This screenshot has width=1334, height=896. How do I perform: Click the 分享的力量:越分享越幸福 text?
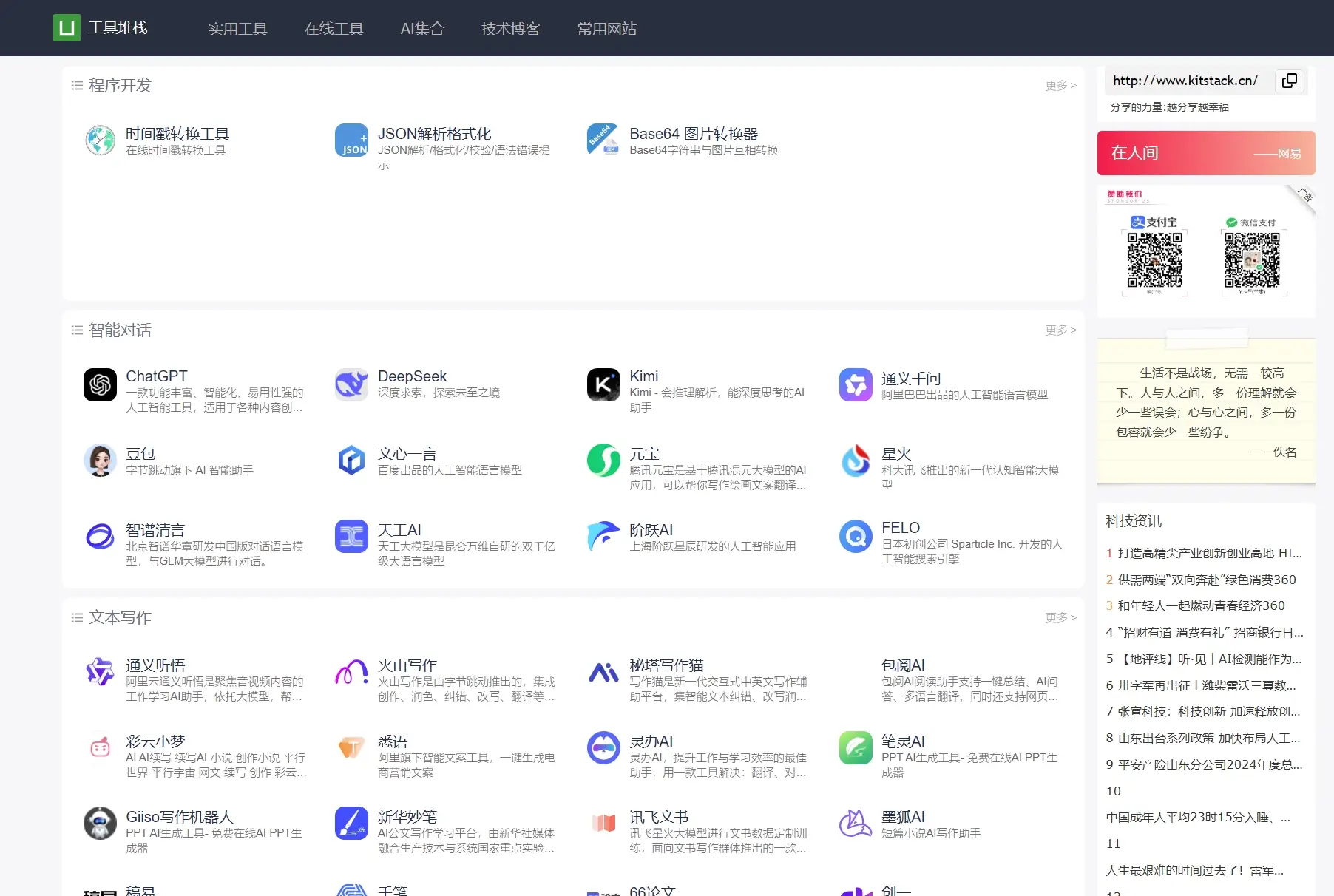point(1169,107)
